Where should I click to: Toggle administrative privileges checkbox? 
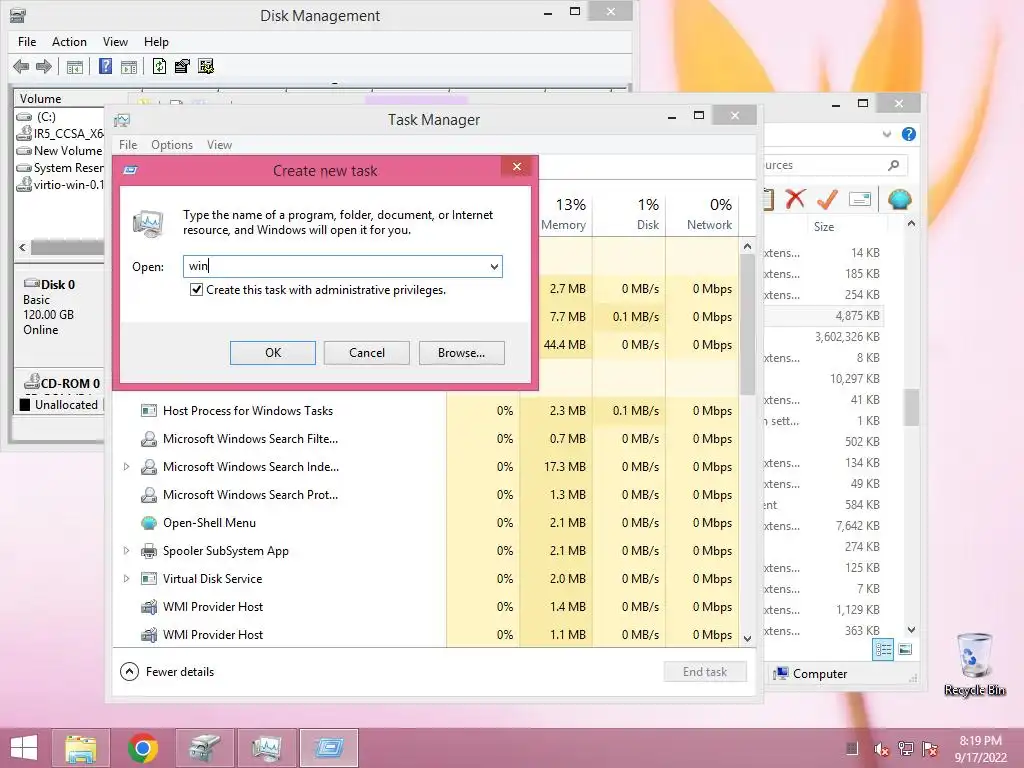point(196,289)
